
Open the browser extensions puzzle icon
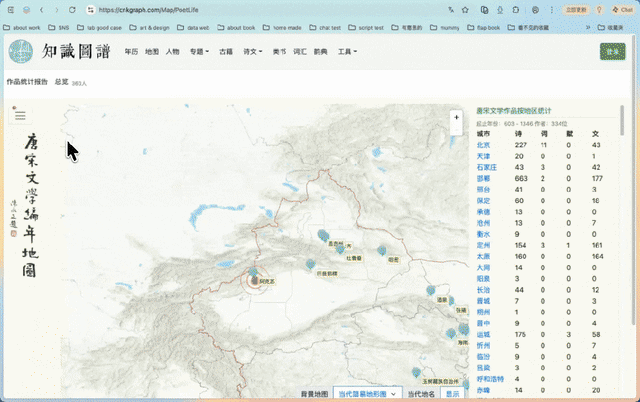(x=516, y=10)
